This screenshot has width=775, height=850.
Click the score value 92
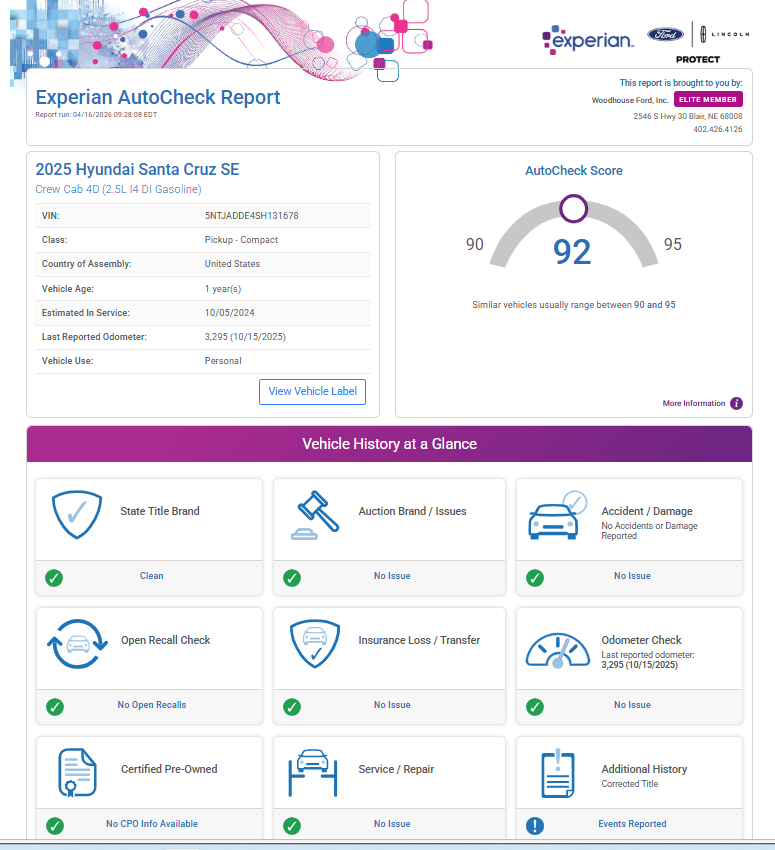click(x=572, y=252)
